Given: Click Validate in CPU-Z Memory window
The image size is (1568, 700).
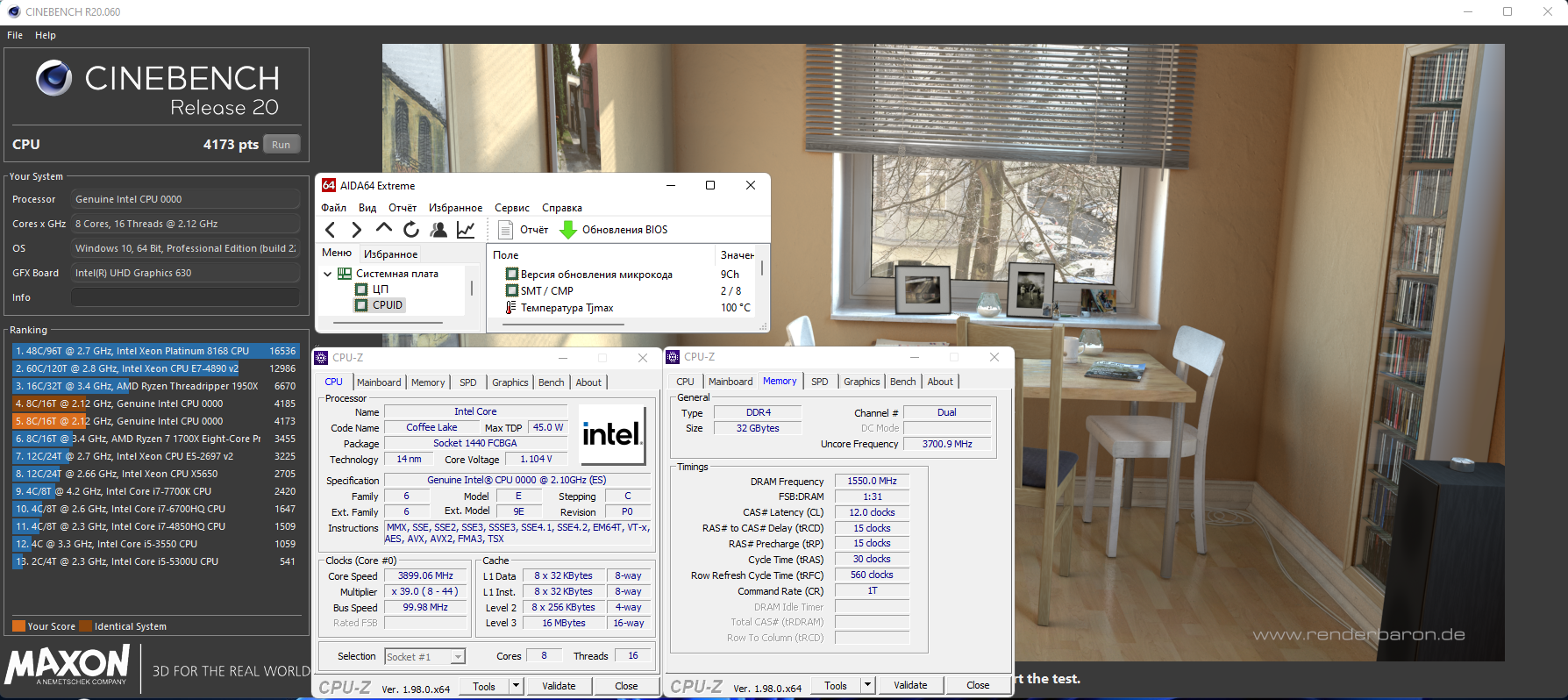Looking at the screenshot, I should (x=910, y=685).
